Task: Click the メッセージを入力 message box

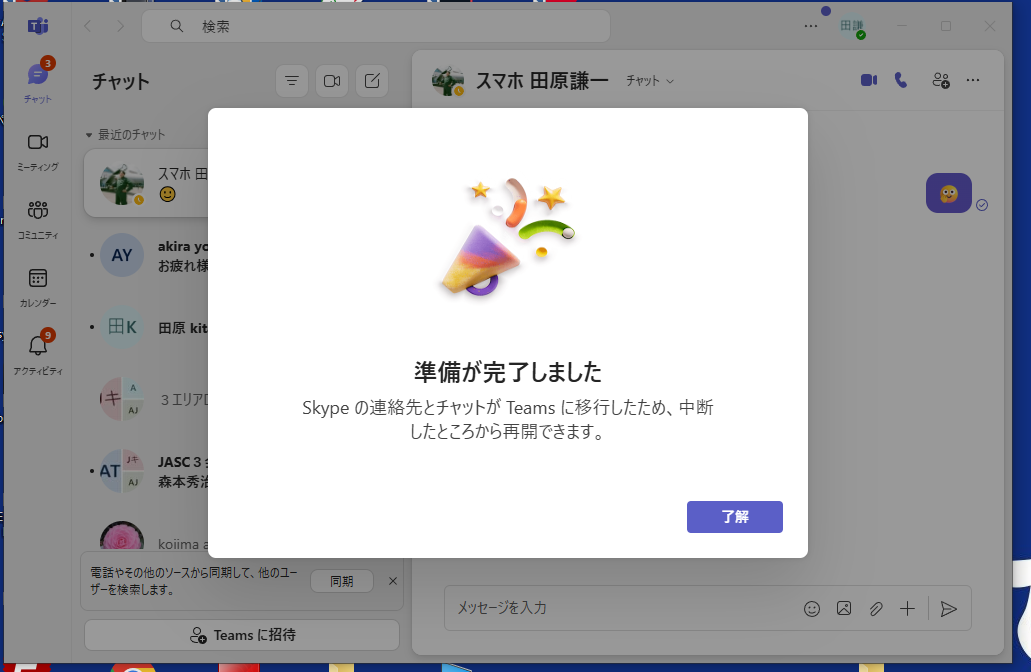Action: pyautogui.click(x=625, y=608)
